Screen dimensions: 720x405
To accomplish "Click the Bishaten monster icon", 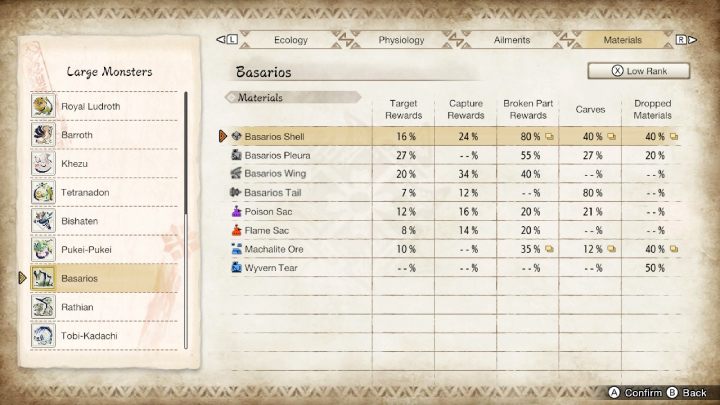I will tap(44, 220).
